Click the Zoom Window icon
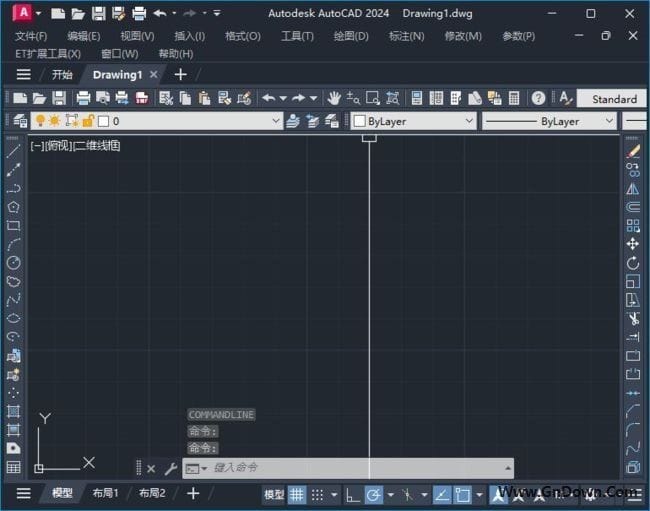Image resolution: width=650 pixels, height=511 pixels. coord(373,98)
